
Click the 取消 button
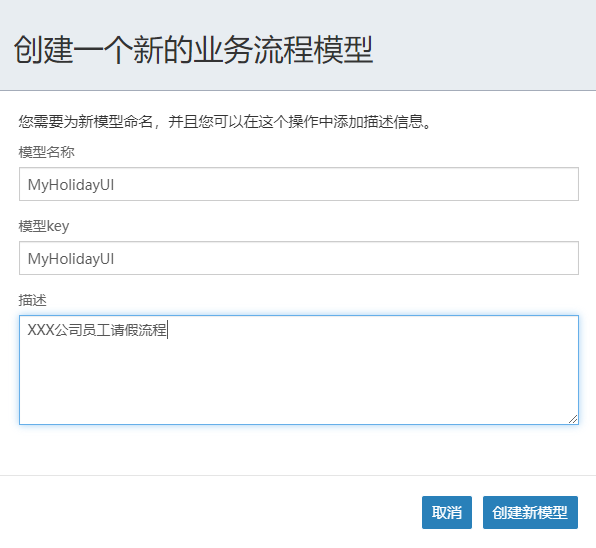click(x=447, y=512)
